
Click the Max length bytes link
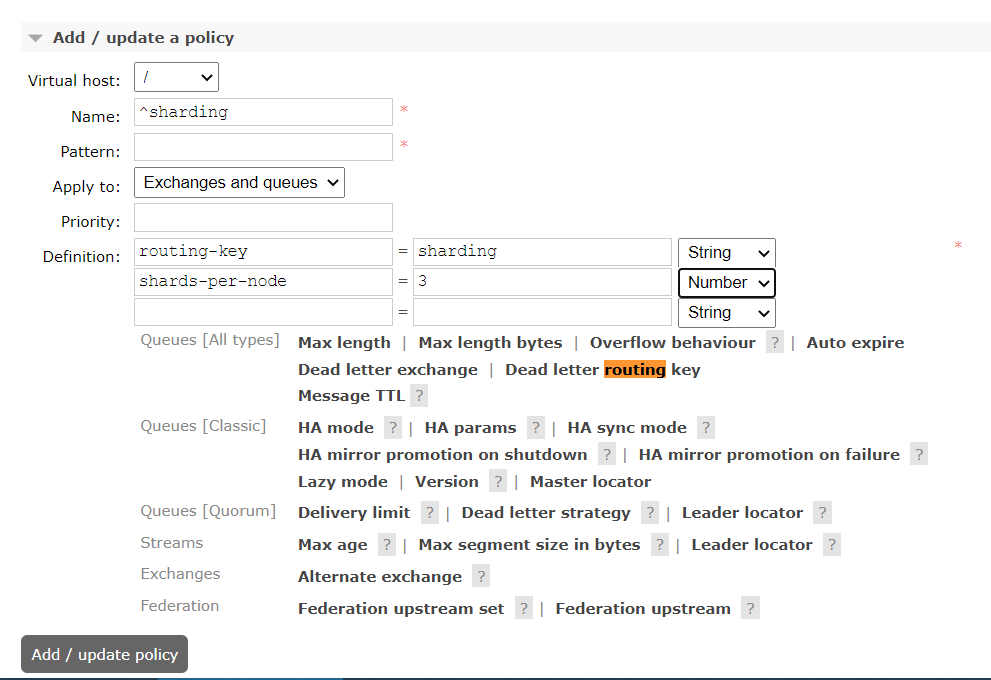[490, 343]
